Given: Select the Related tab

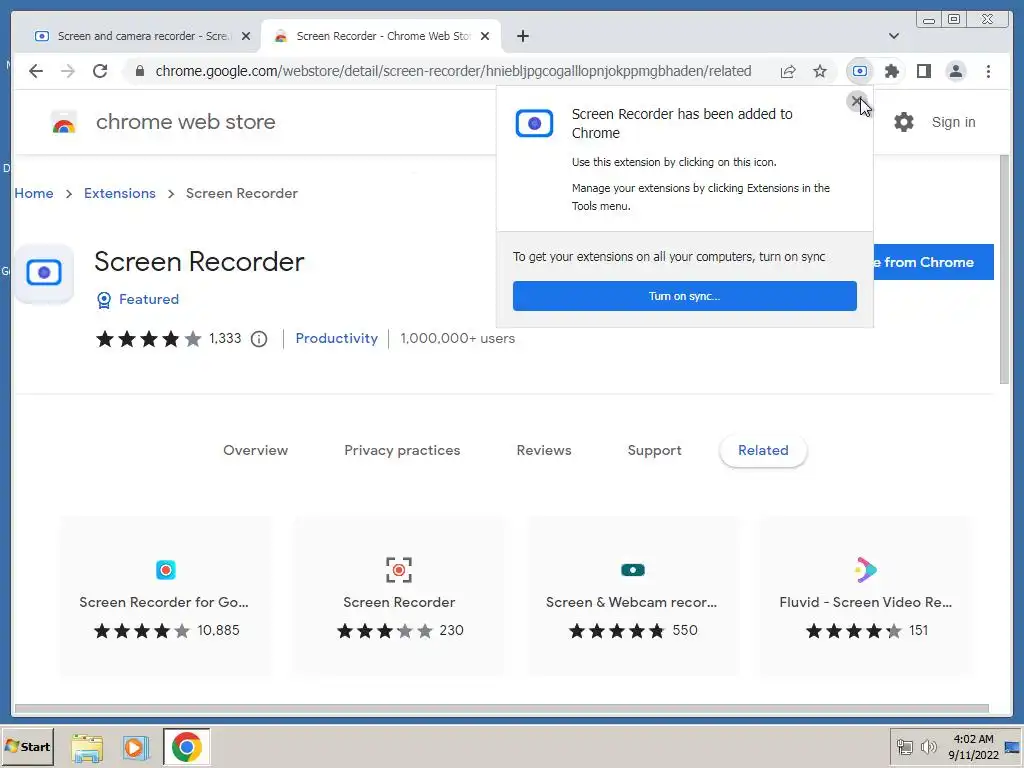Looking at the screenshot, I should [x=763, y=450].
